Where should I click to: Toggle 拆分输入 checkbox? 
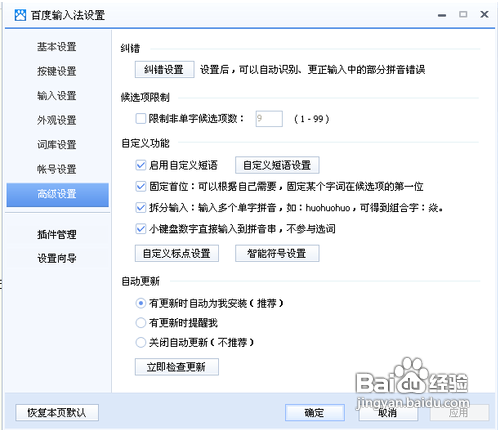pos(141,208)
